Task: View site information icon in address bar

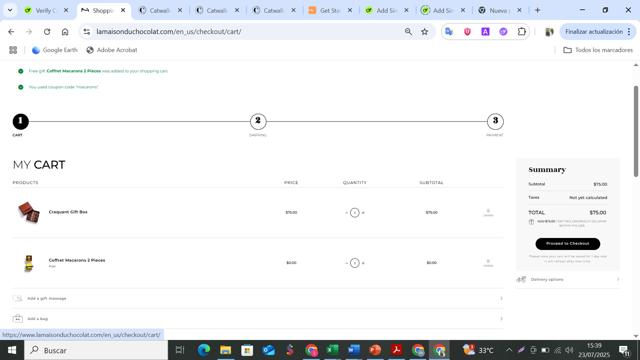Action: point(87,31)
